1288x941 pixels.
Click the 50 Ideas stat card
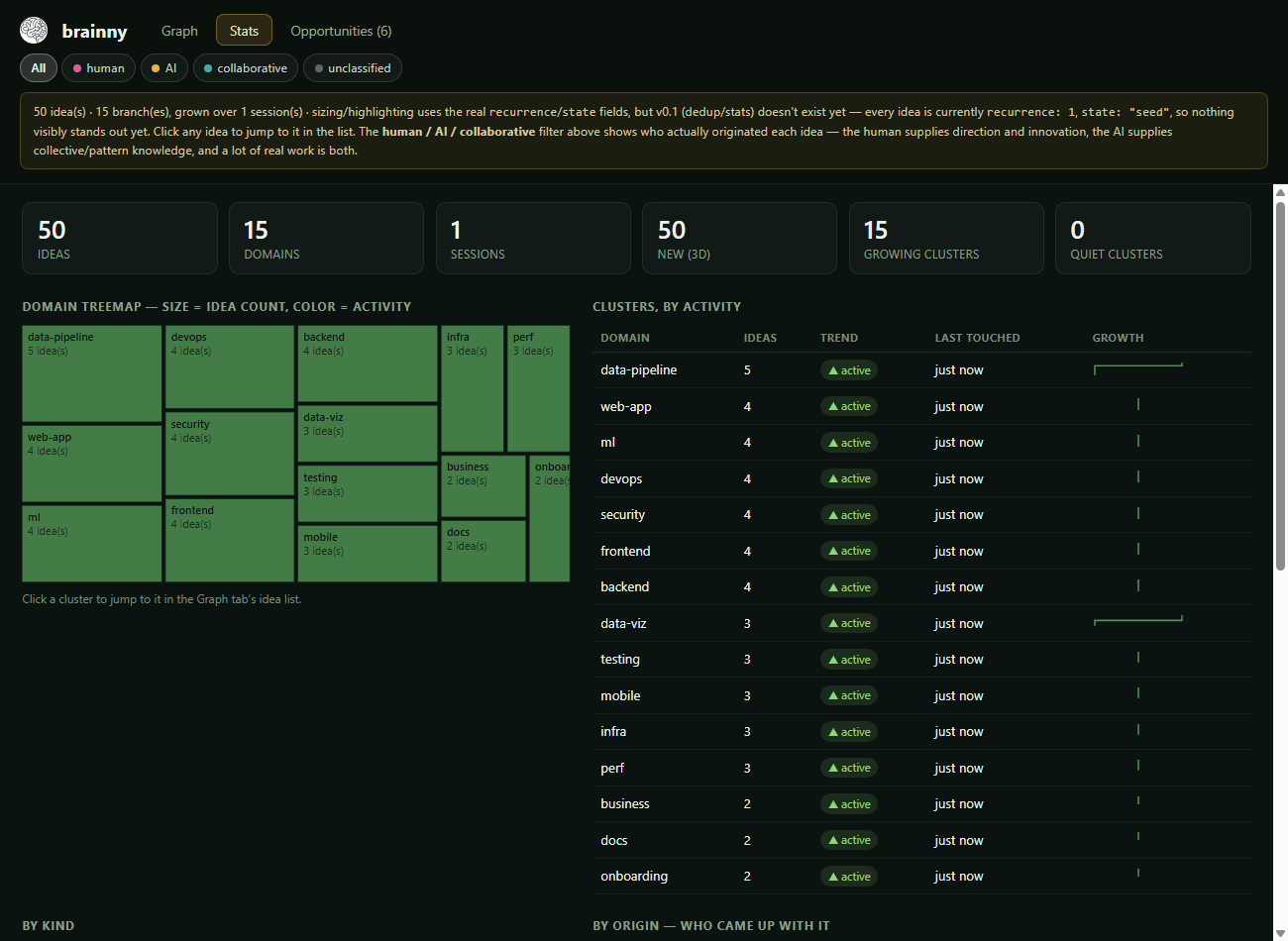[x=120, y=238]
